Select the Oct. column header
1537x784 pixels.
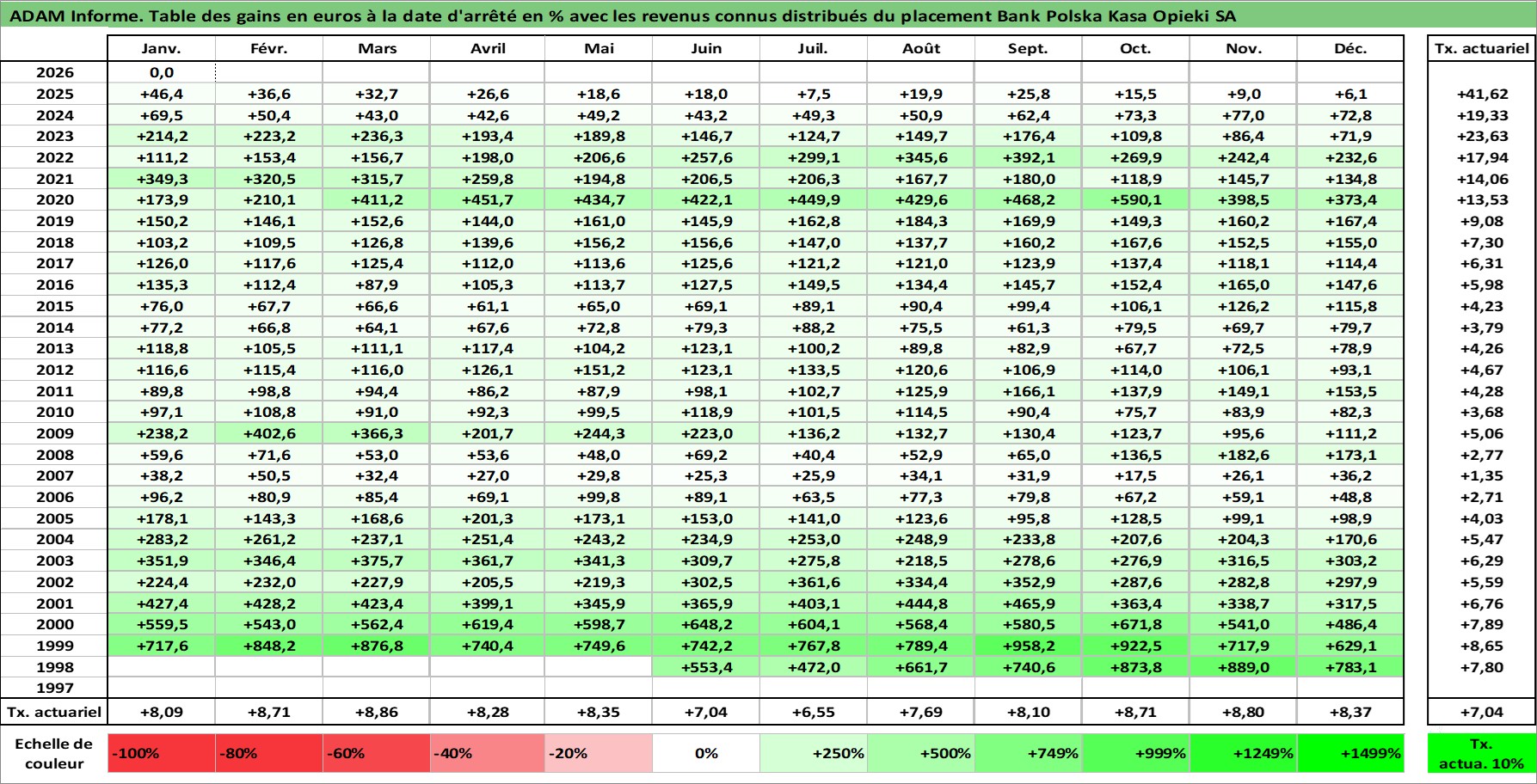click(x=1136, y=48)
